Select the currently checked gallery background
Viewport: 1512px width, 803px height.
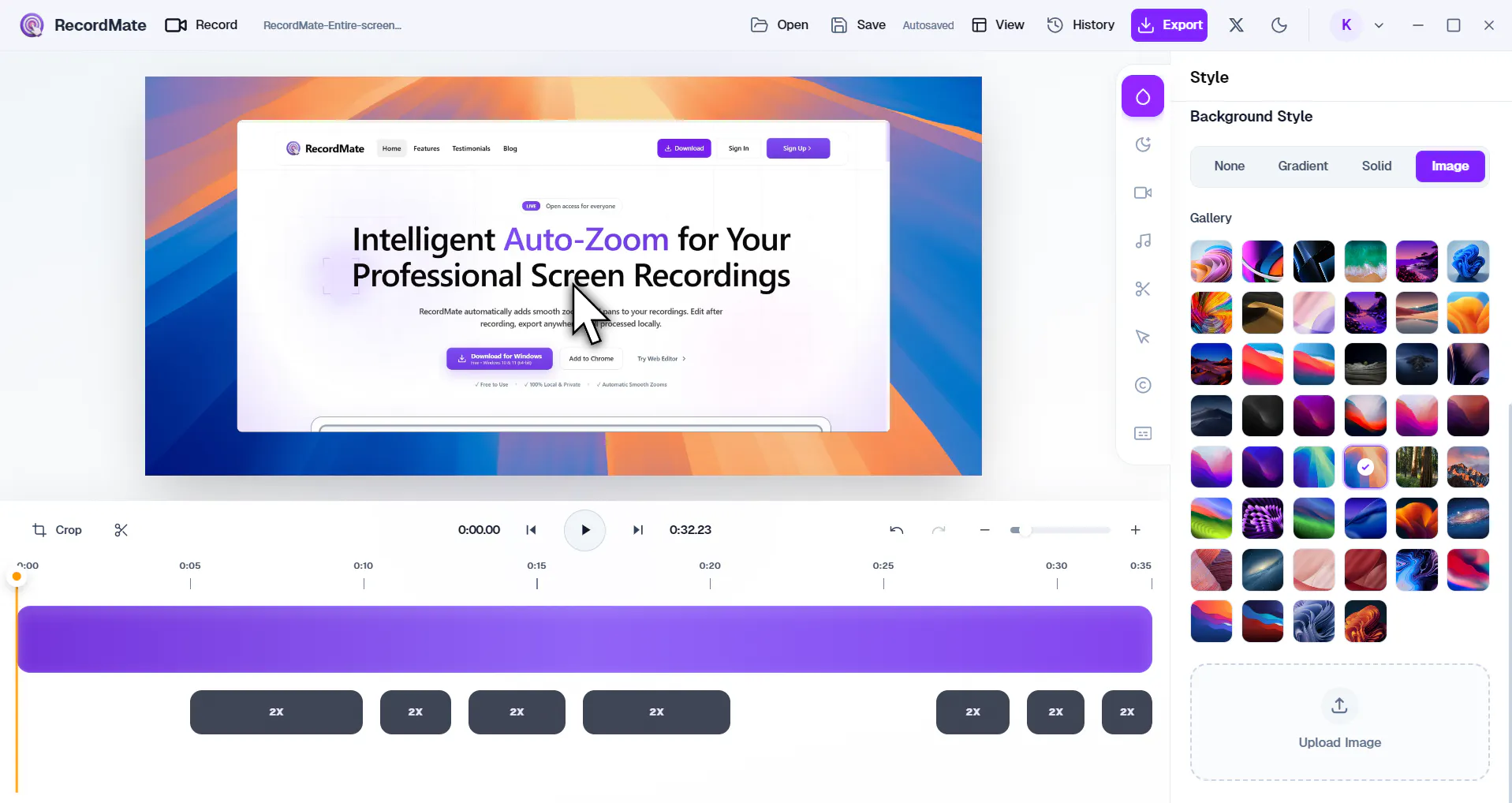coord(1365,467)
